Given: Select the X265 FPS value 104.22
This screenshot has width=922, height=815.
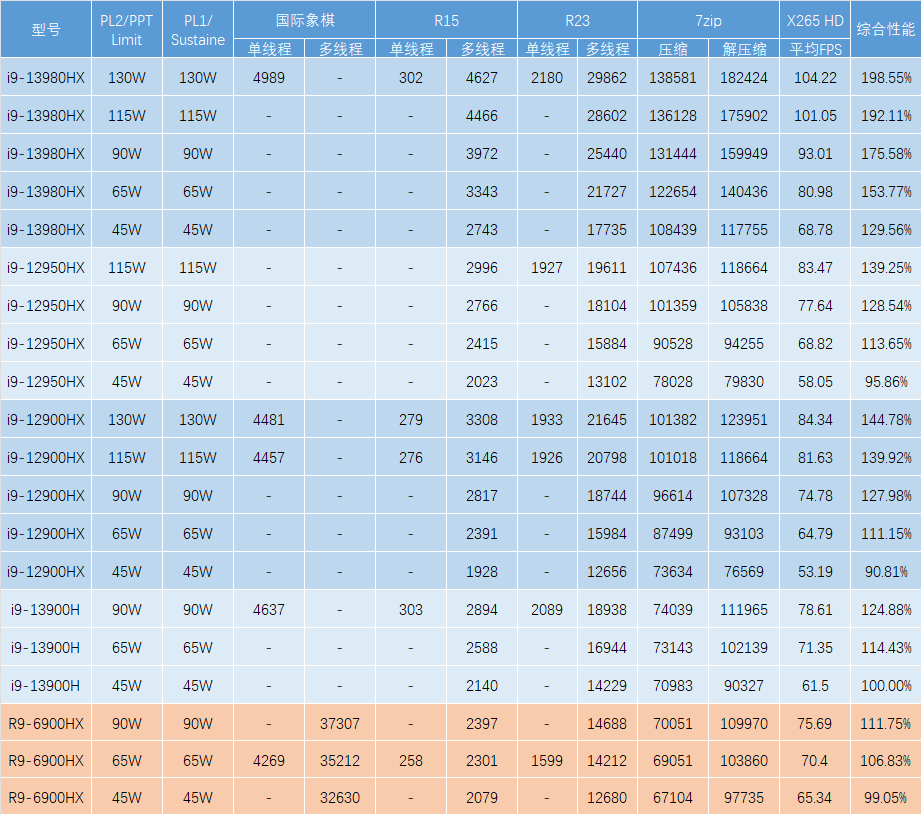Looking at the screenshot, I should point(815,78).
